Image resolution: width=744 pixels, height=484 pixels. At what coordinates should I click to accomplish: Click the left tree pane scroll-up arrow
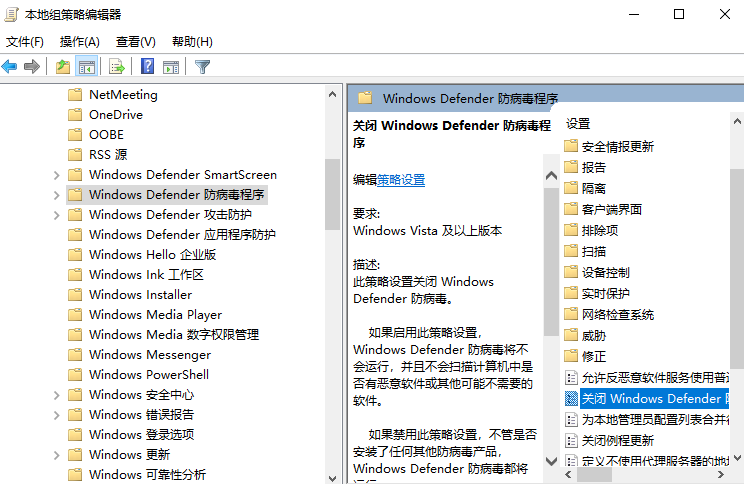[x=333, y=94]
